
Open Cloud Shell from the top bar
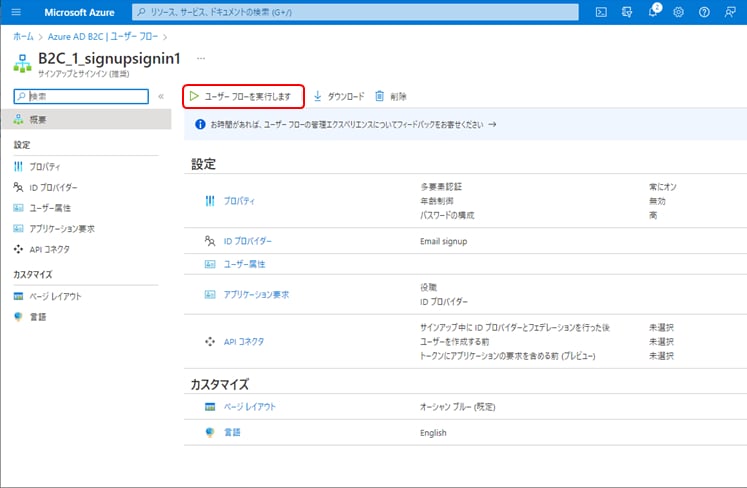point(601,12)
